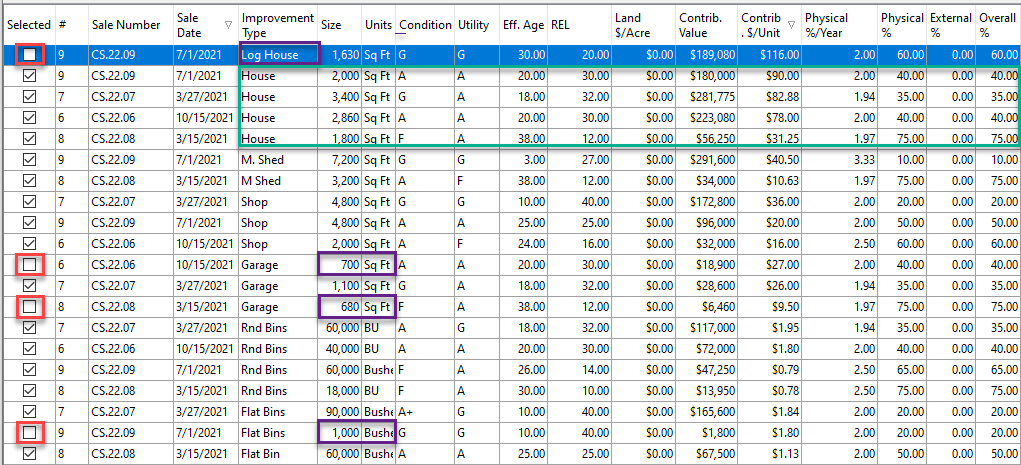The width and height of the screenshot is (1021, 465).
Task: Select the 90,000 size cell for Flat Bins
Action: 340,411
